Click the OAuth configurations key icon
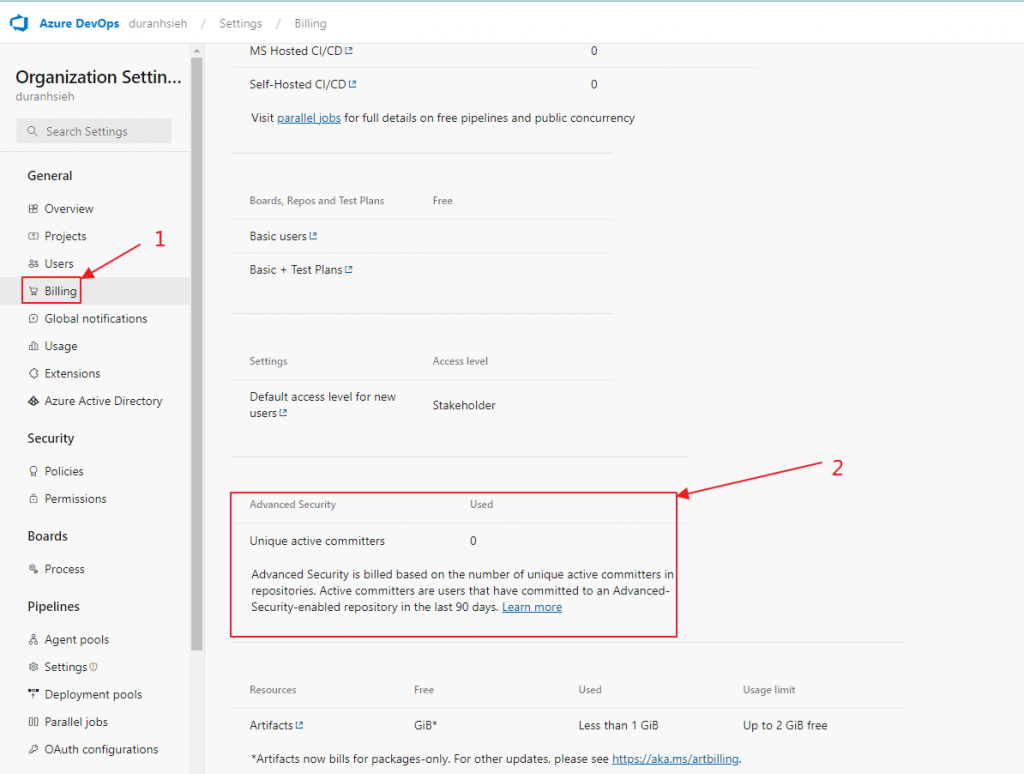This screenshot has width=1024, height=774. click(33, 750)
